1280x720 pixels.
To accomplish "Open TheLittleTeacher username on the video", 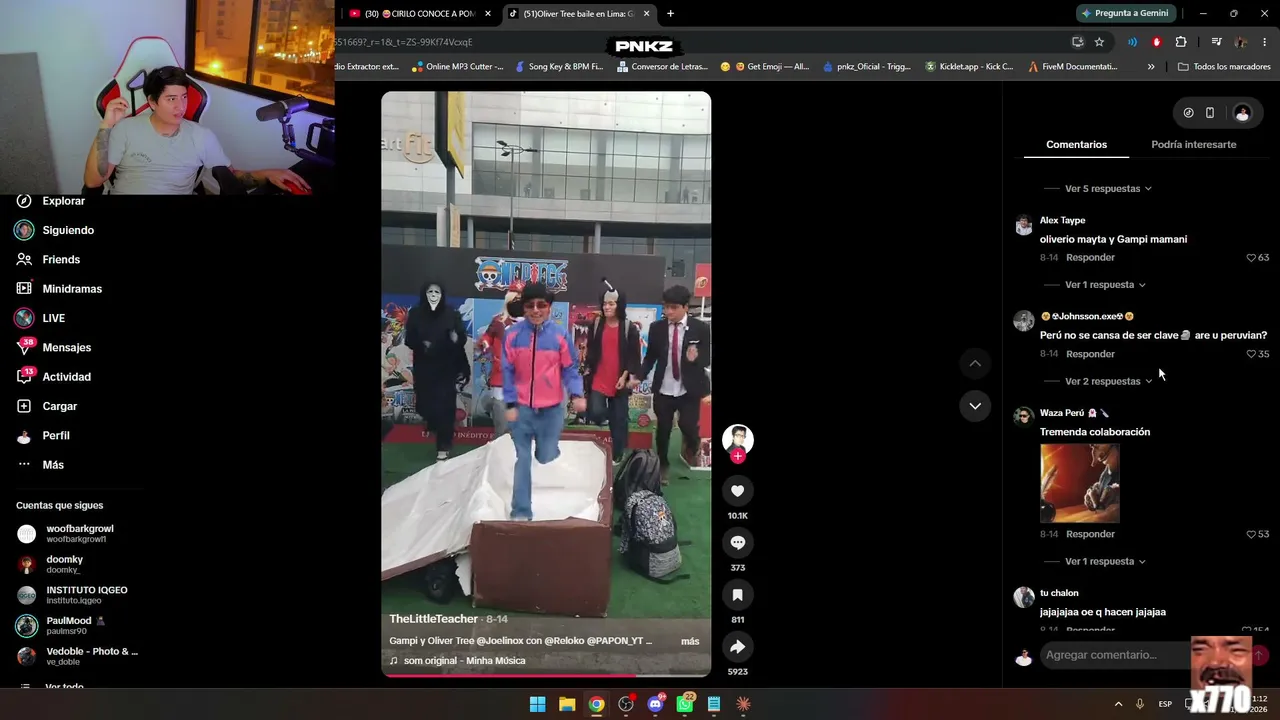I will pos(434,619).
